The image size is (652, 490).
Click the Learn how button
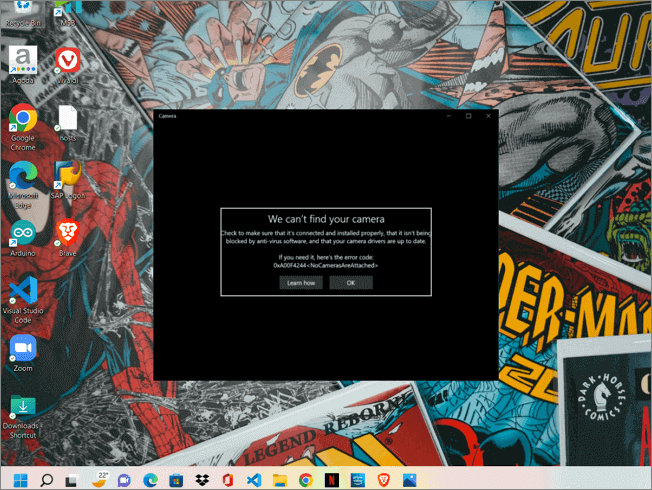coord(301,283)
